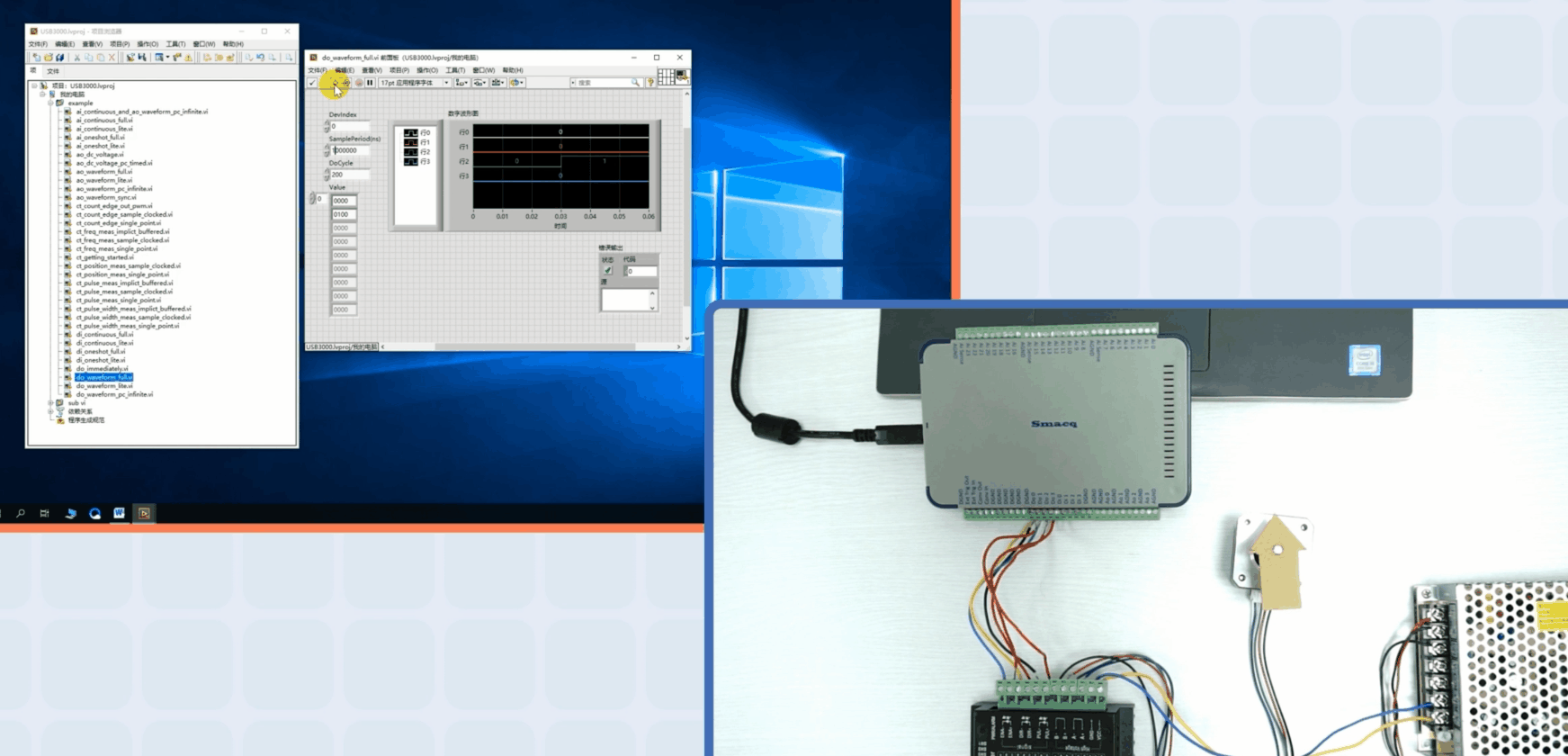Click the context help question mark icon
Screen dimensions: 1568x756
[x=650, y=83]
